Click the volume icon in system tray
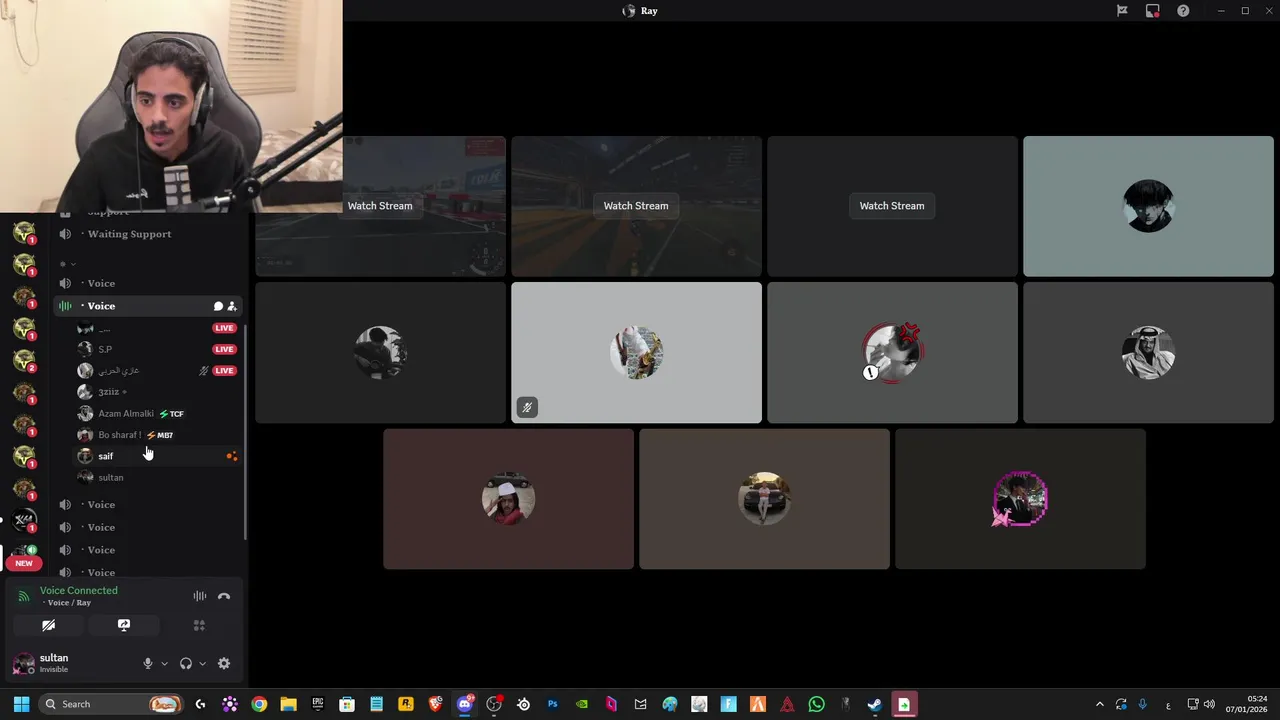Screen dimensions: 1280x720 1209,704
